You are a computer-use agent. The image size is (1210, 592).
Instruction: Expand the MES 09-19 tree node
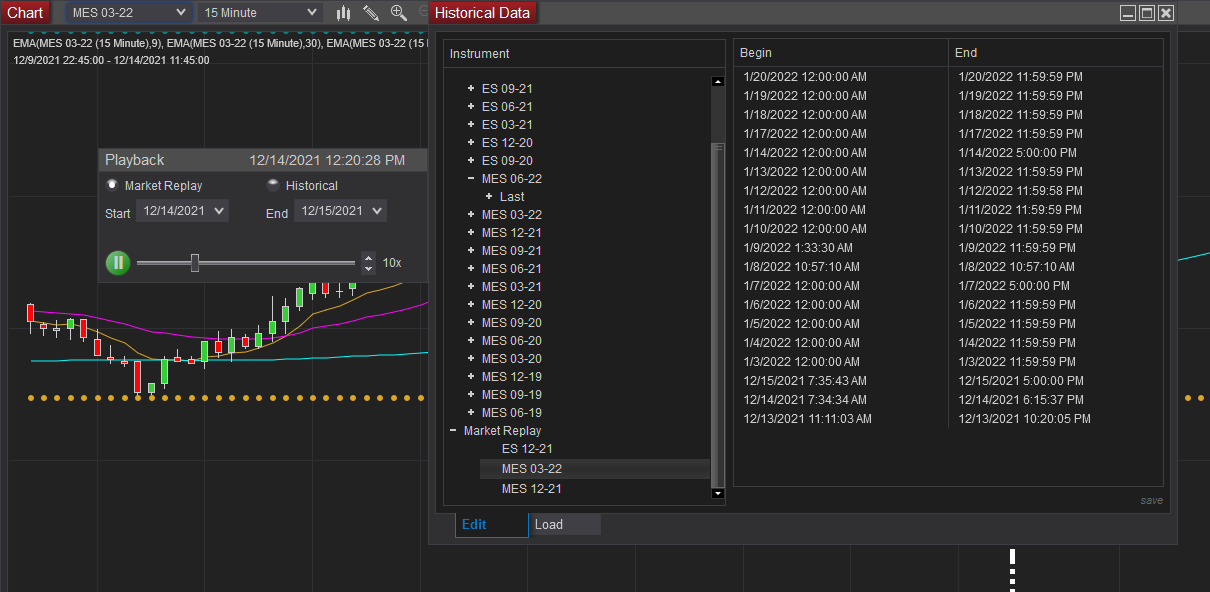tap(471, 395)
